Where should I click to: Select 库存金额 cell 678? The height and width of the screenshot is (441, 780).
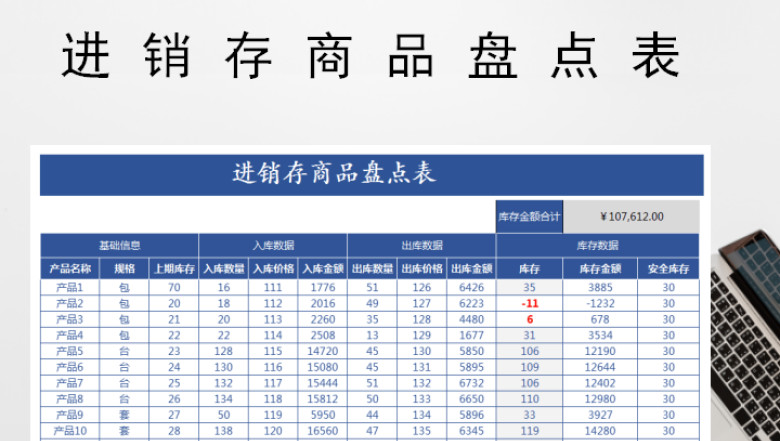coord(600,319)
